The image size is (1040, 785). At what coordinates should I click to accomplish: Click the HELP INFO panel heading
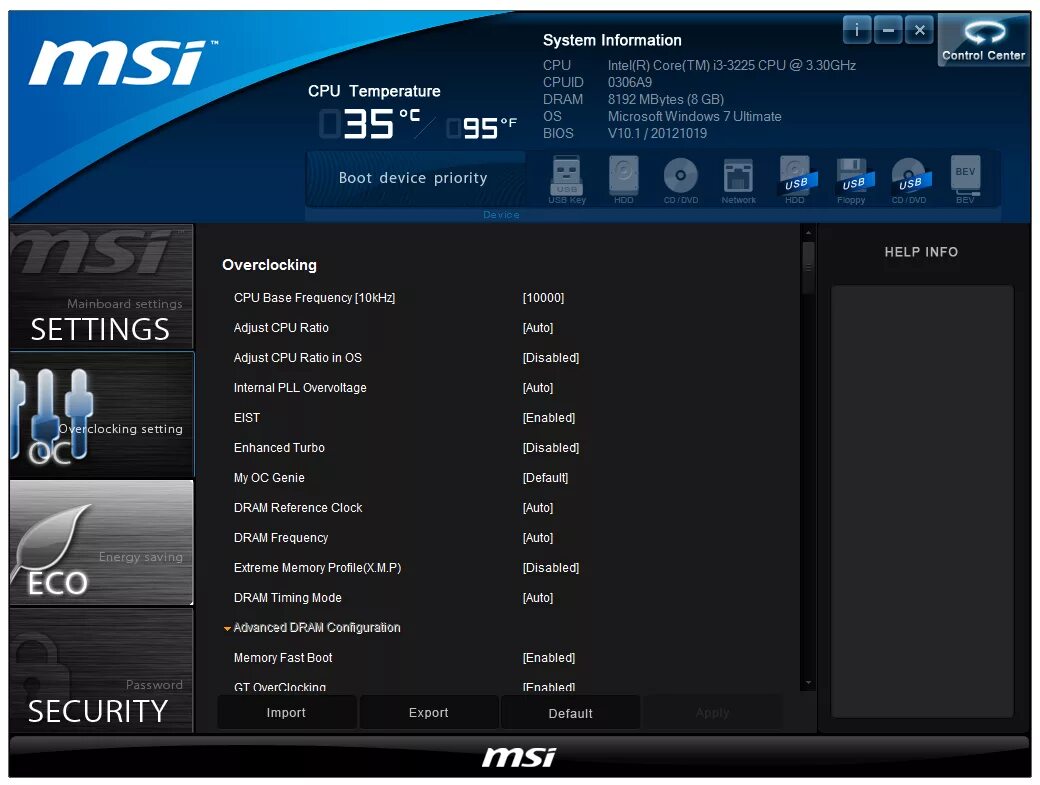pos(921,252)
